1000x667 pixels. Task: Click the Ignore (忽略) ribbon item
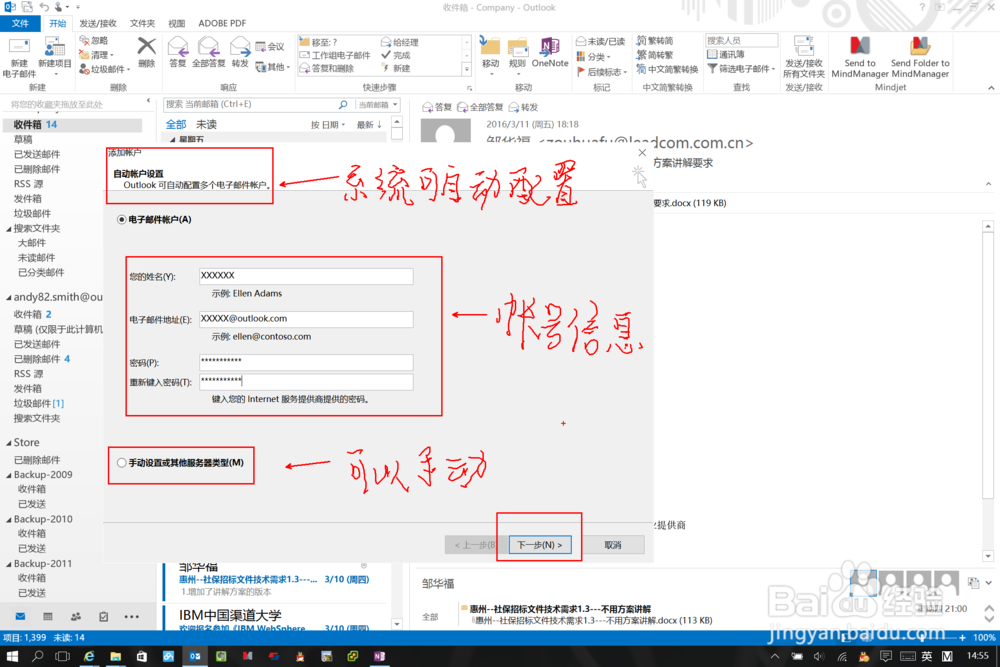click(x=93, y=40)
